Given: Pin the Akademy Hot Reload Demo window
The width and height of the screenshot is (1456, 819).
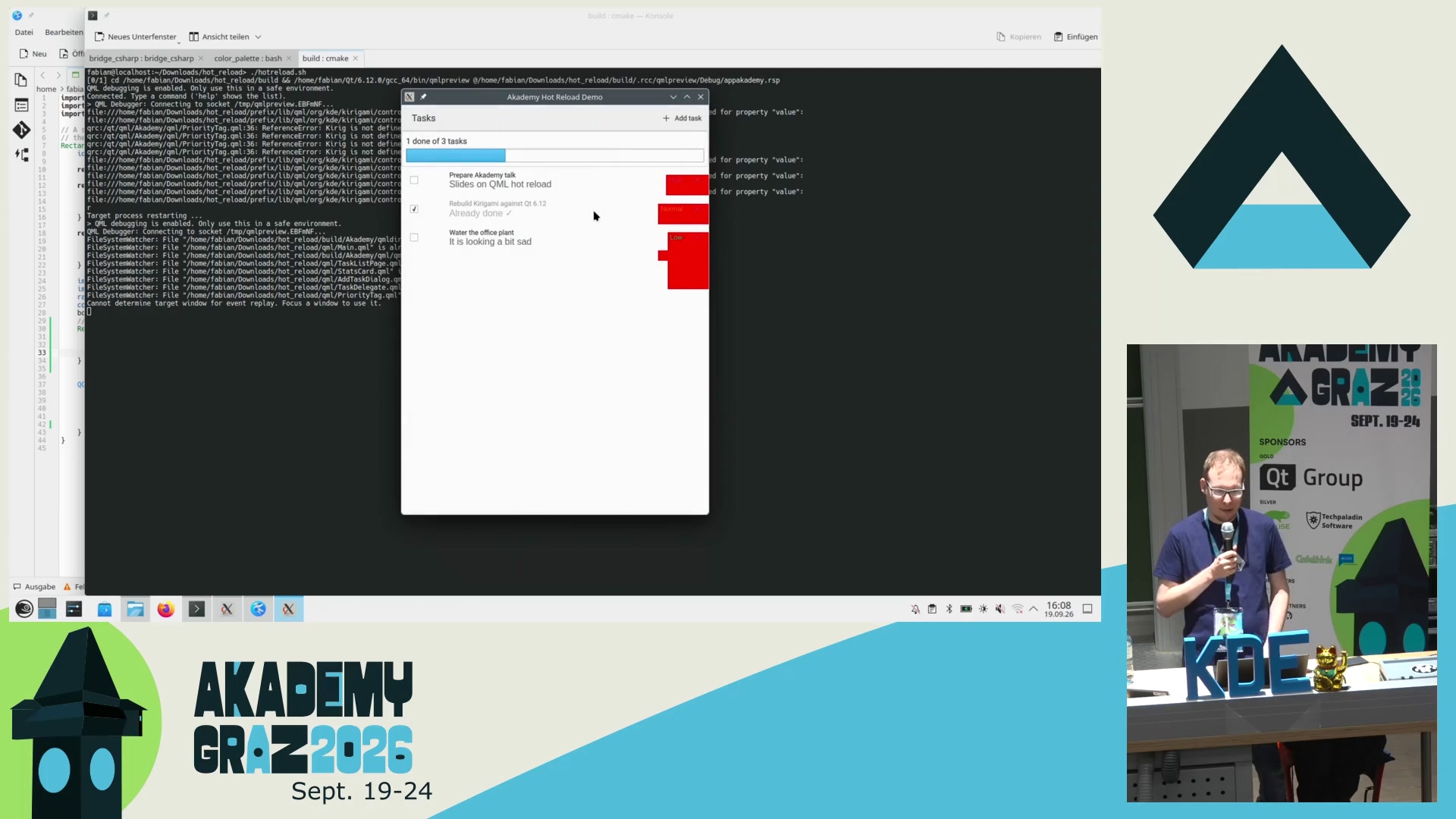Looking at the screenshot, I should pyautogui.click(x=423, y=97).
